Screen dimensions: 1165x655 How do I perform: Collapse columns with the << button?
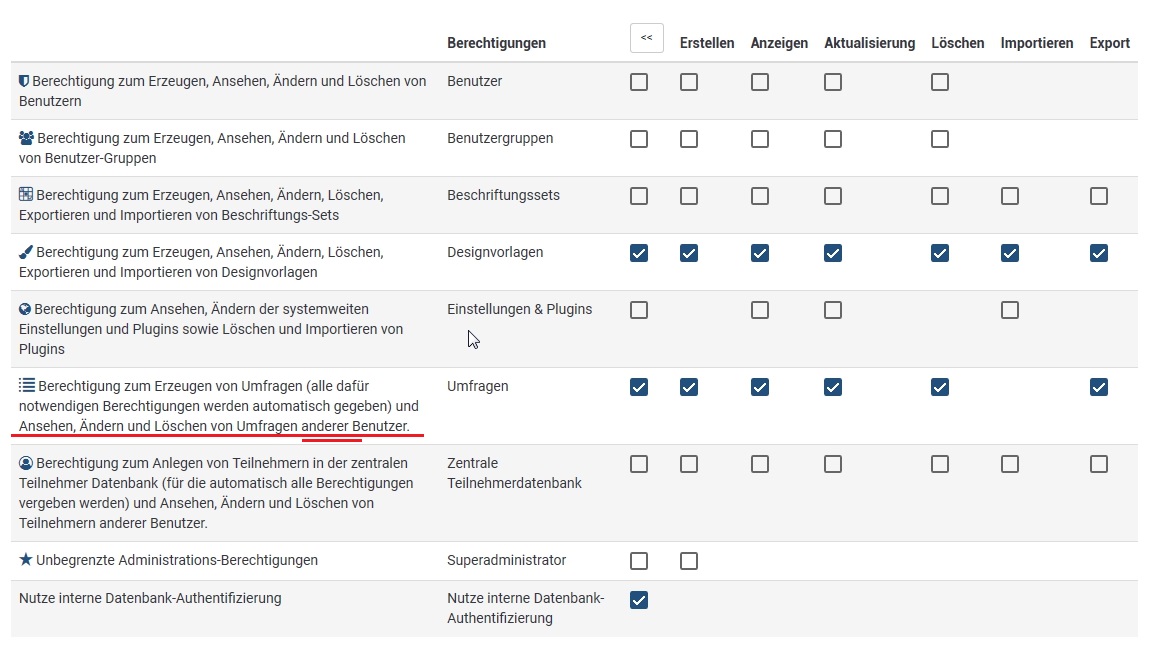647,38
